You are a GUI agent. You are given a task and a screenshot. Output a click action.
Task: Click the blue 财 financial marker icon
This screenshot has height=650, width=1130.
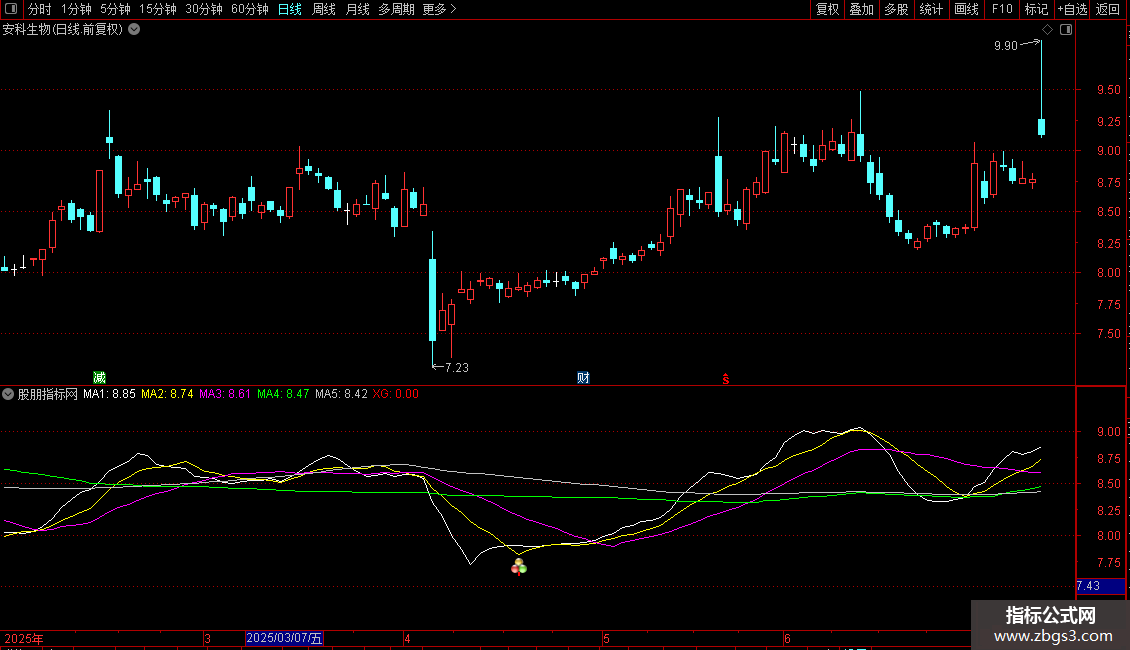point(583,378)
